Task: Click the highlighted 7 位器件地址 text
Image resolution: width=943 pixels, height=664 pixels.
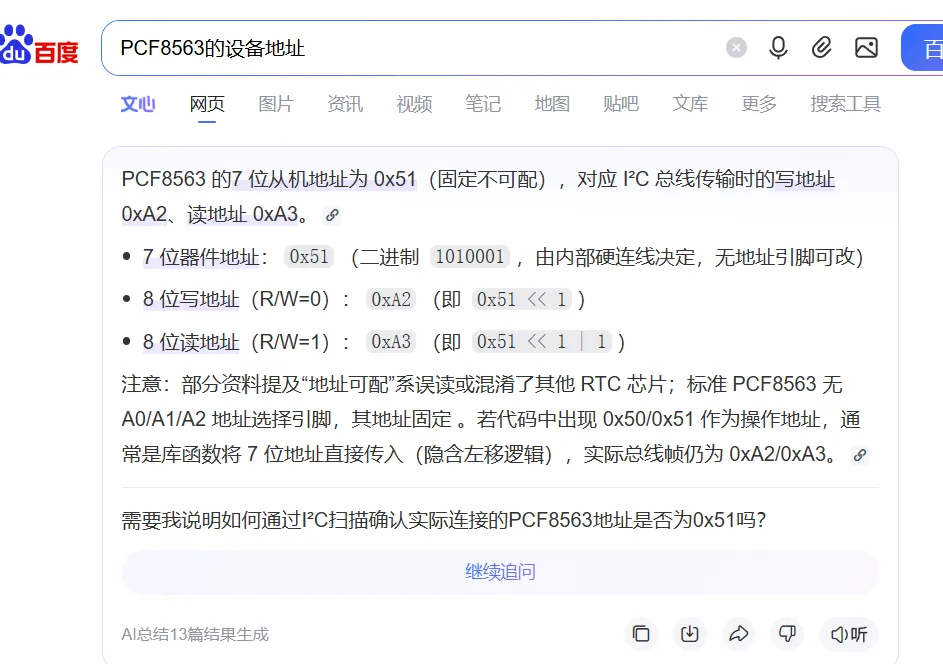Action: point(201,257)
